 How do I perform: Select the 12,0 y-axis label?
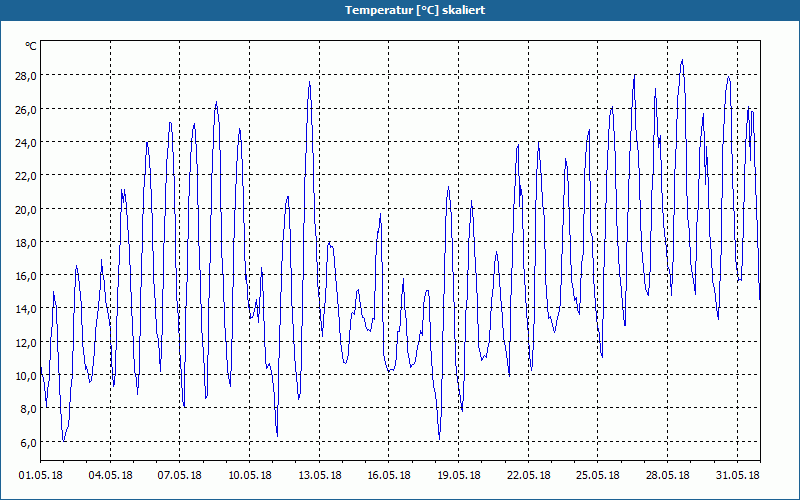coord(26,343)
